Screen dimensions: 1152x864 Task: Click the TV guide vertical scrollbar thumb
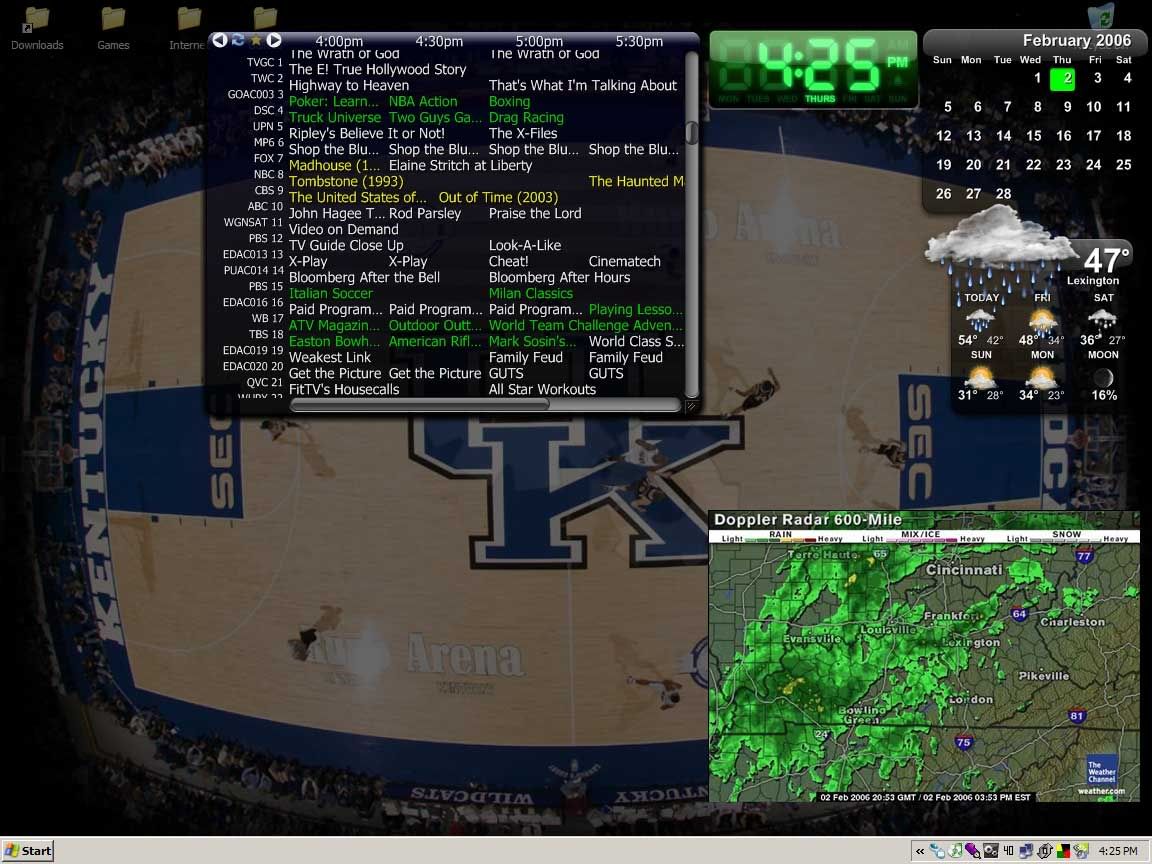tap(691, 133)
